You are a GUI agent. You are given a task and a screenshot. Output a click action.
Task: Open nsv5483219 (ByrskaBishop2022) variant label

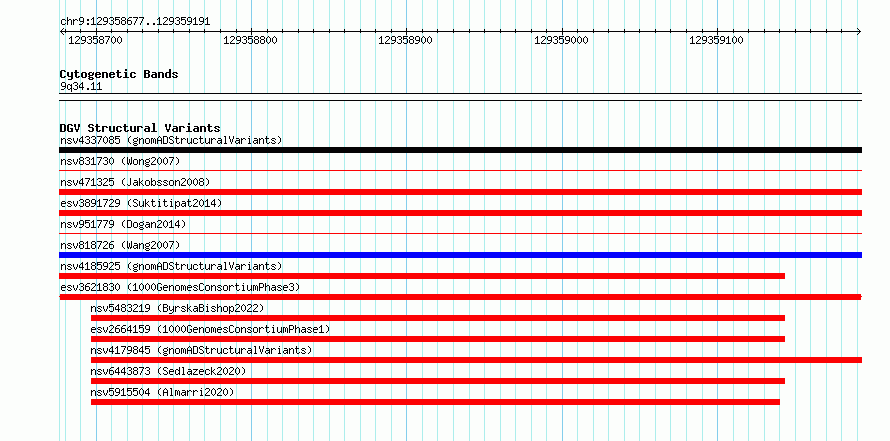[177, 308]
